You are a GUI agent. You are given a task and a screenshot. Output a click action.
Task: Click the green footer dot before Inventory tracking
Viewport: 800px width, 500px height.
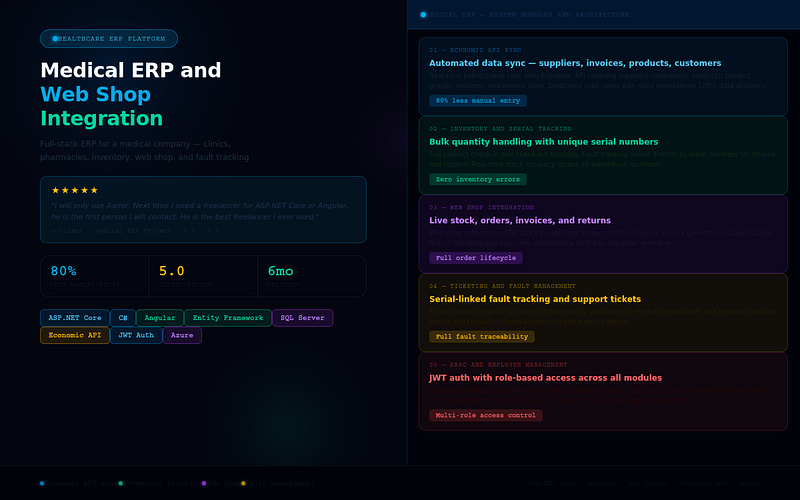(121, 483)
